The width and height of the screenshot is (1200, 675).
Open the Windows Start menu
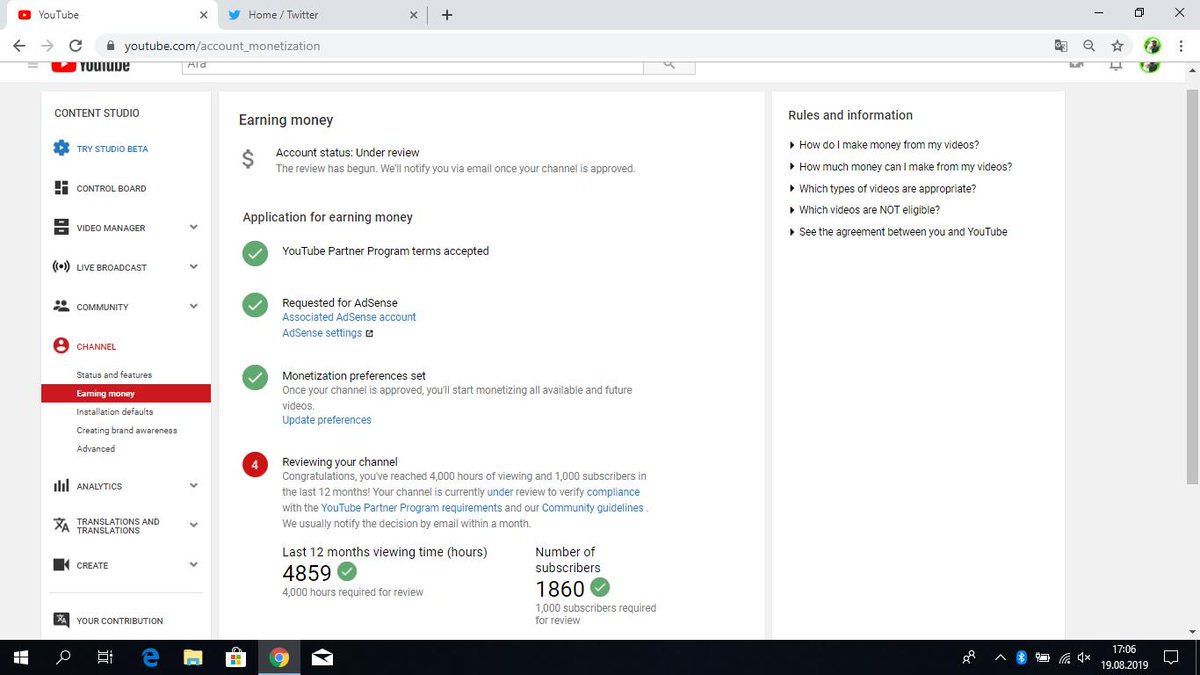pos(20,658)
